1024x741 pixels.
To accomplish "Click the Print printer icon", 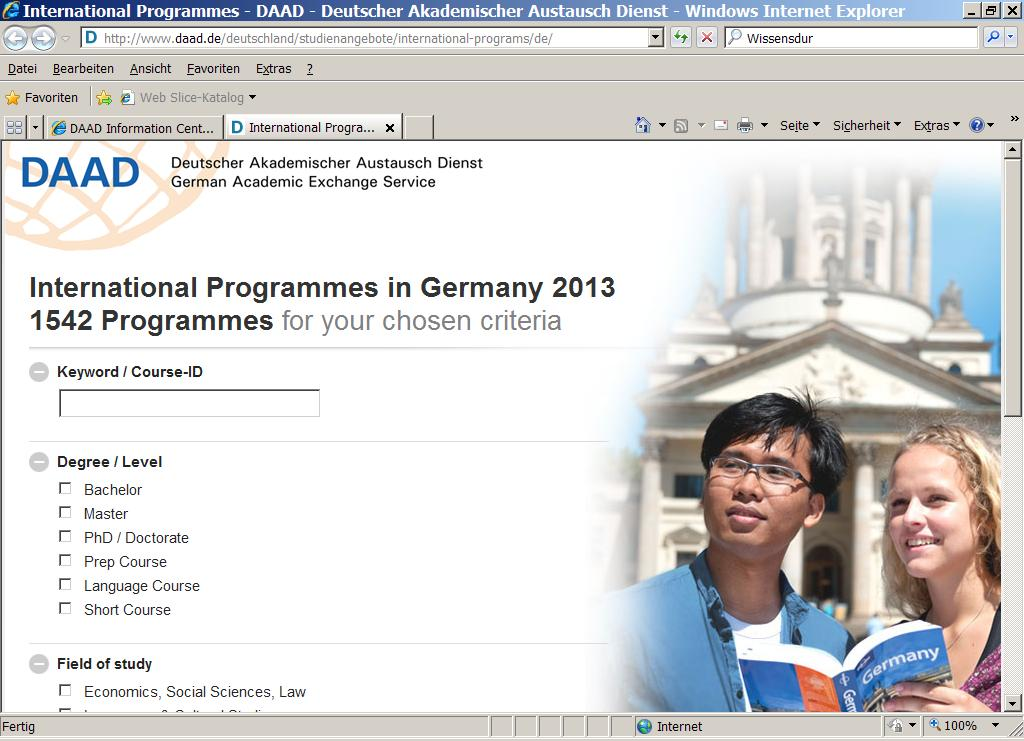I will tap(744, 125).
